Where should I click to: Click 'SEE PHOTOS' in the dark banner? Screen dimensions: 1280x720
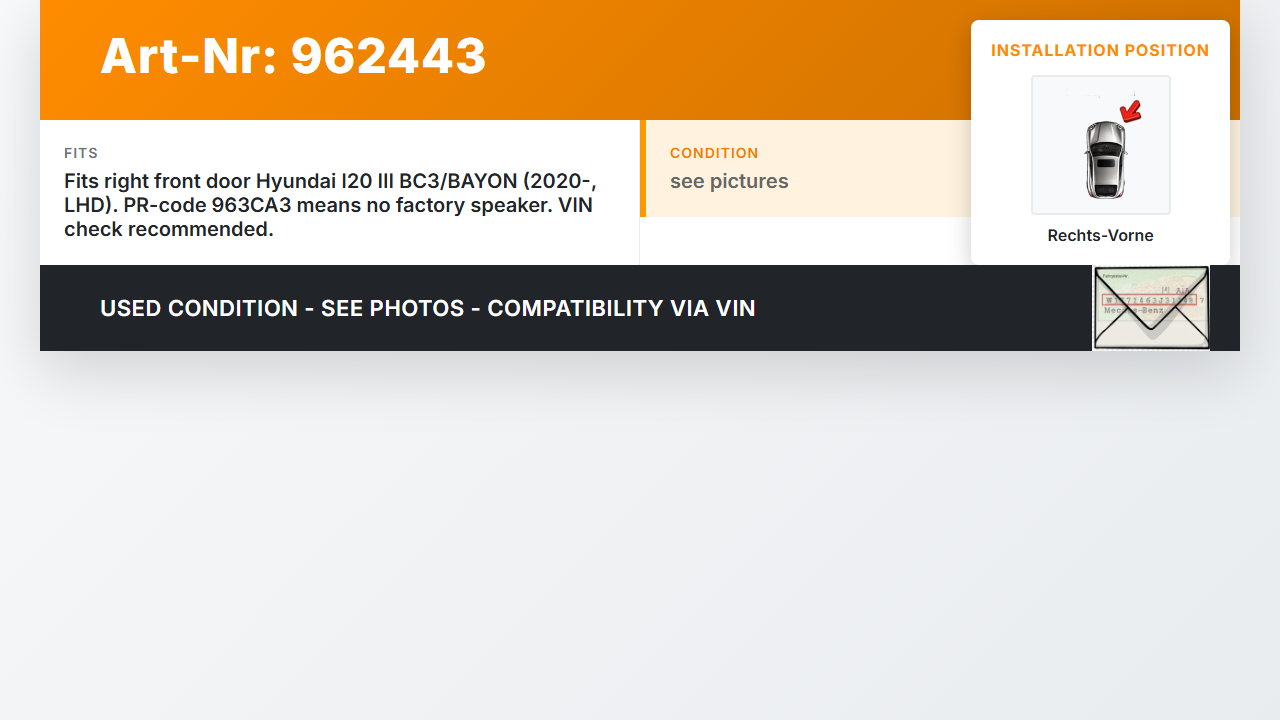(392, 308)
